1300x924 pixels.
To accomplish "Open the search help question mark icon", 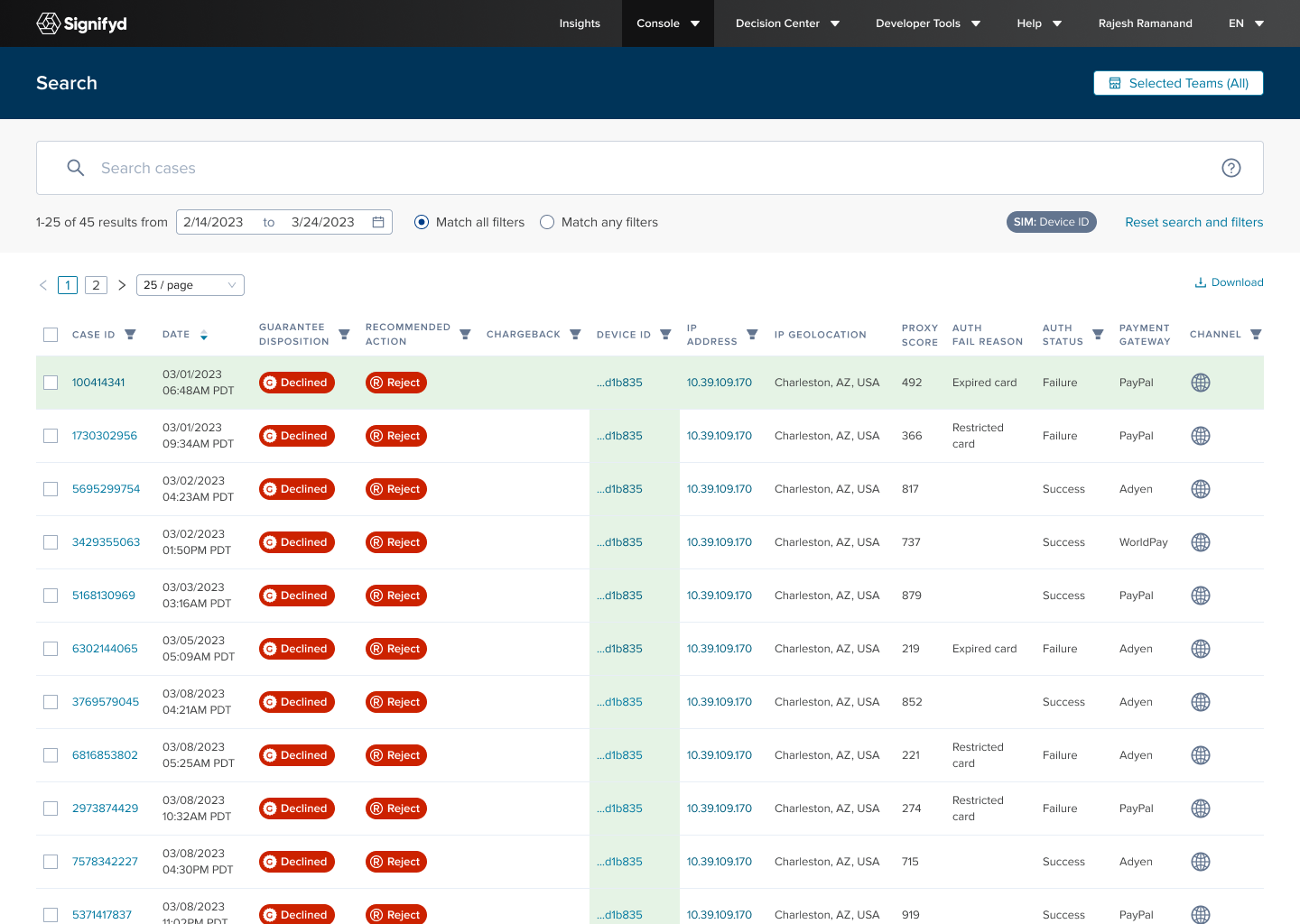I will point(1230,168).
